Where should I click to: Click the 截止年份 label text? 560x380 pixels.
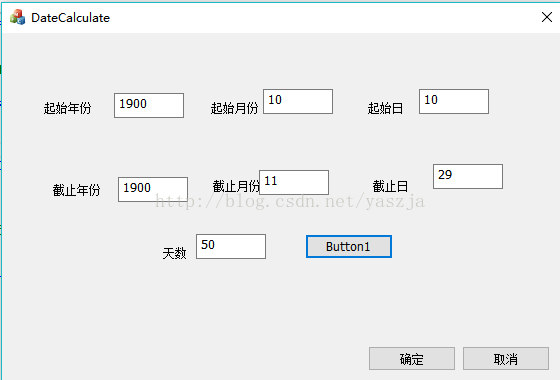(x=76, y=190)
